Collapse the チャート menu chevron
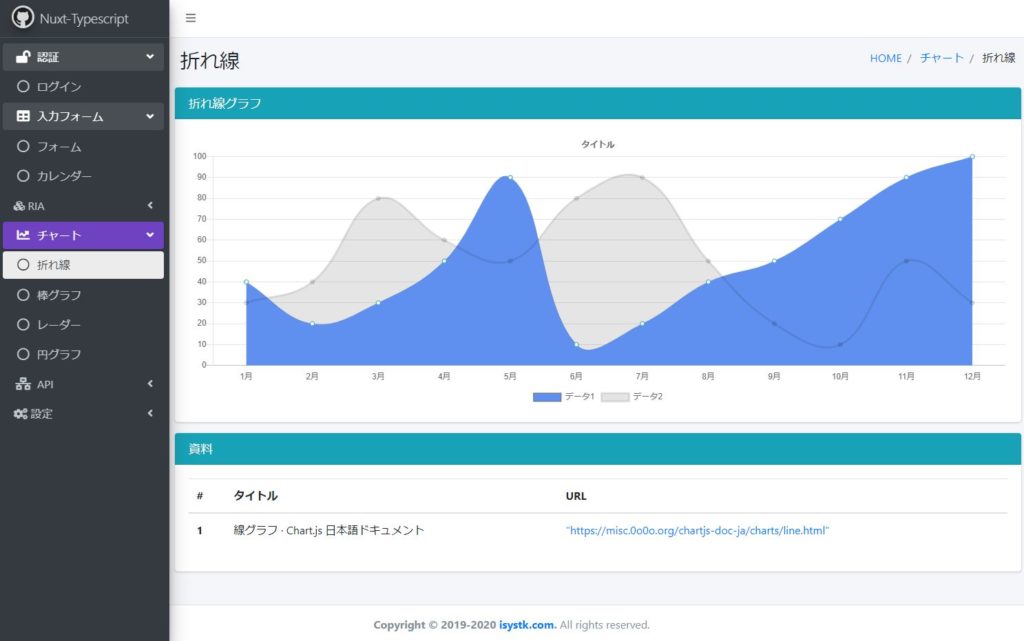This screenshot has height=641, width=1024. 150,235
